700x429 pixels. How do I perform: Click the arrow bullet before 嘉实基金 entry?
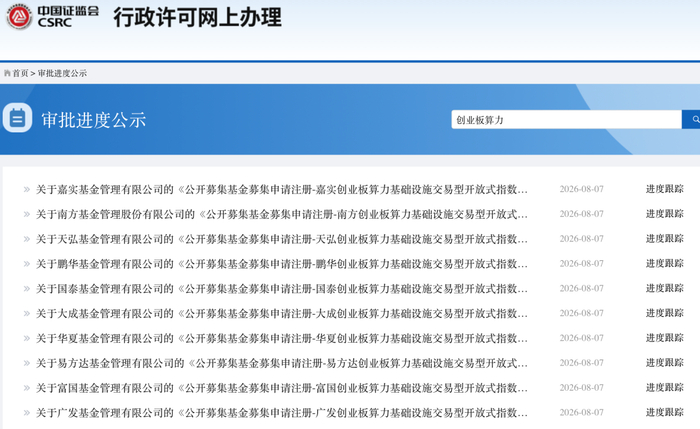click(27, 190)
